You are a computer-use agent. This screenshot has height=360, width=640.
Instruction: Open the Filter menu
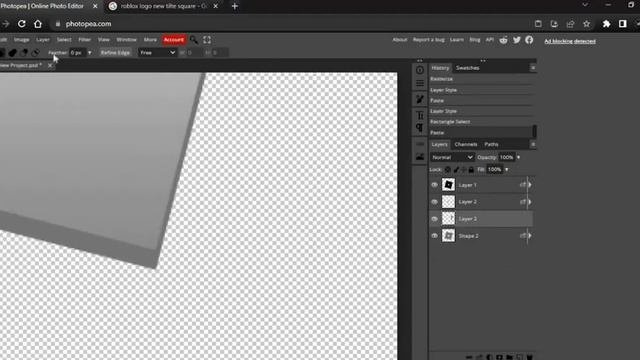click(84, 40)
